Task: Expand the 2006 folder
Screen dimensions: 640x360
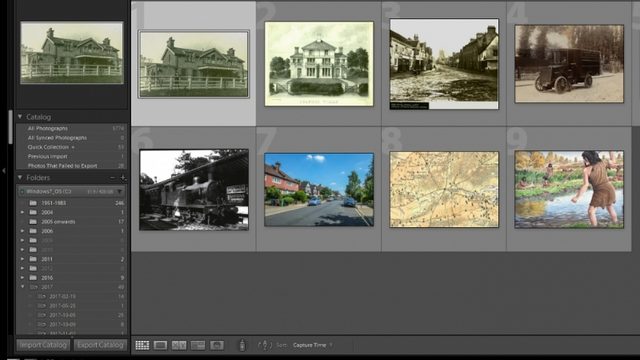Action: click(22, 231)
